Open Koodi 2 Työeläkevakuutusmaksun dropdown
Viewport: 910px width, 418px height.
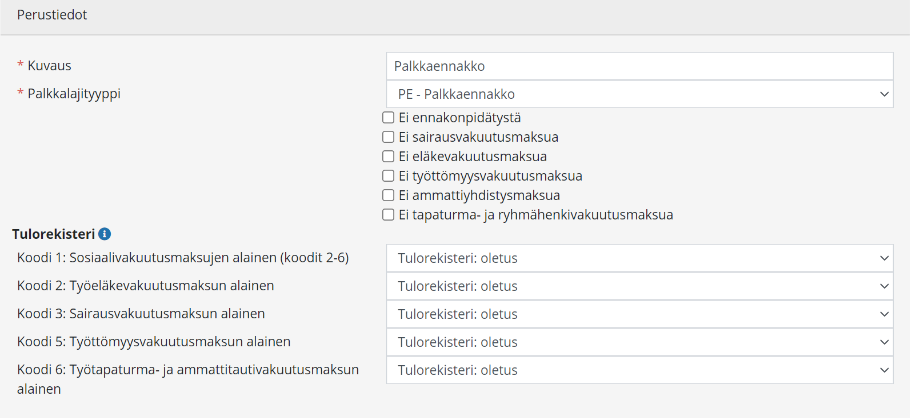click(x=639, y=286)
